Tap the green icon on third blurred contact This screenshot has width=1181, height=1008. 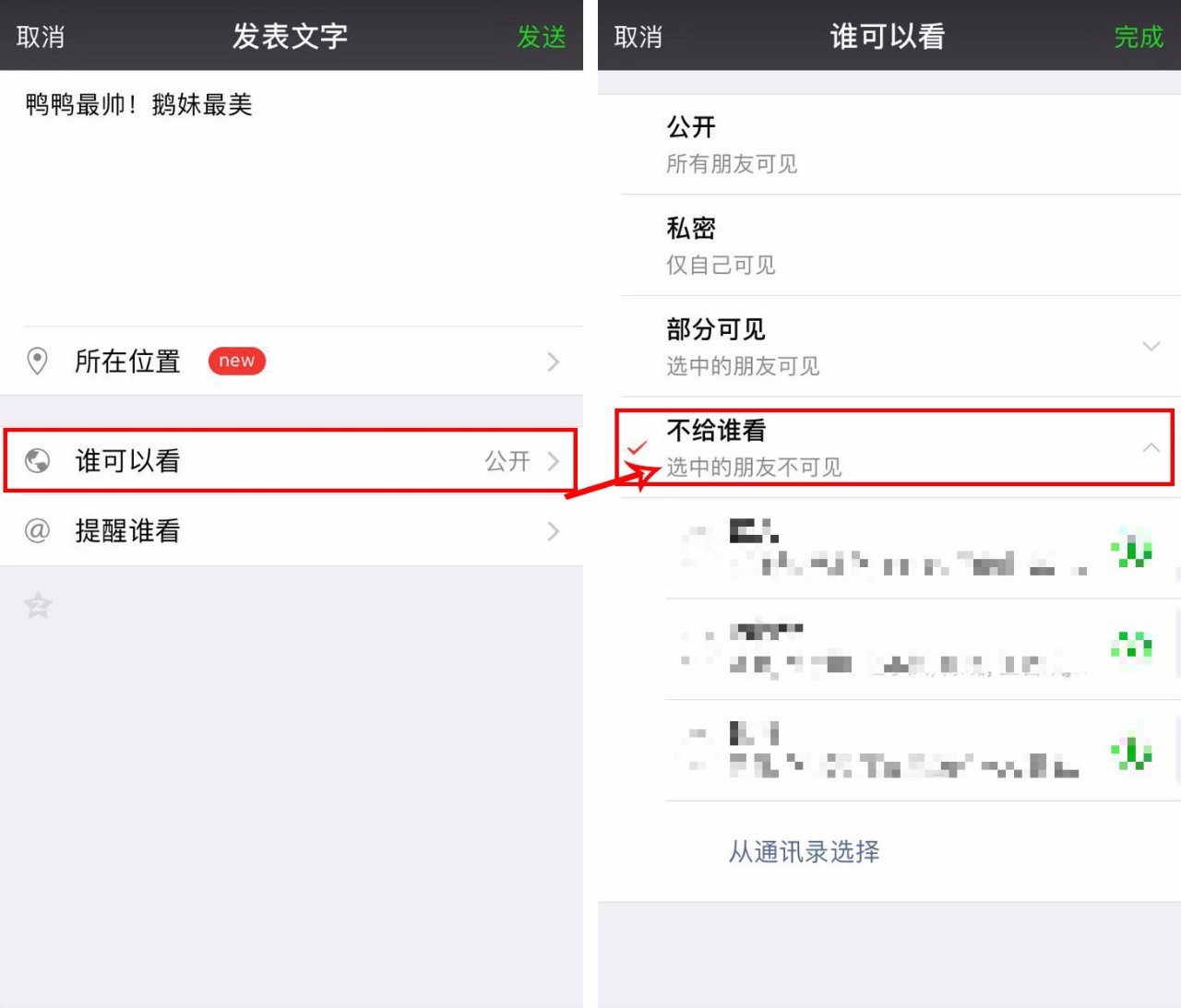(x=1132, y=751)
